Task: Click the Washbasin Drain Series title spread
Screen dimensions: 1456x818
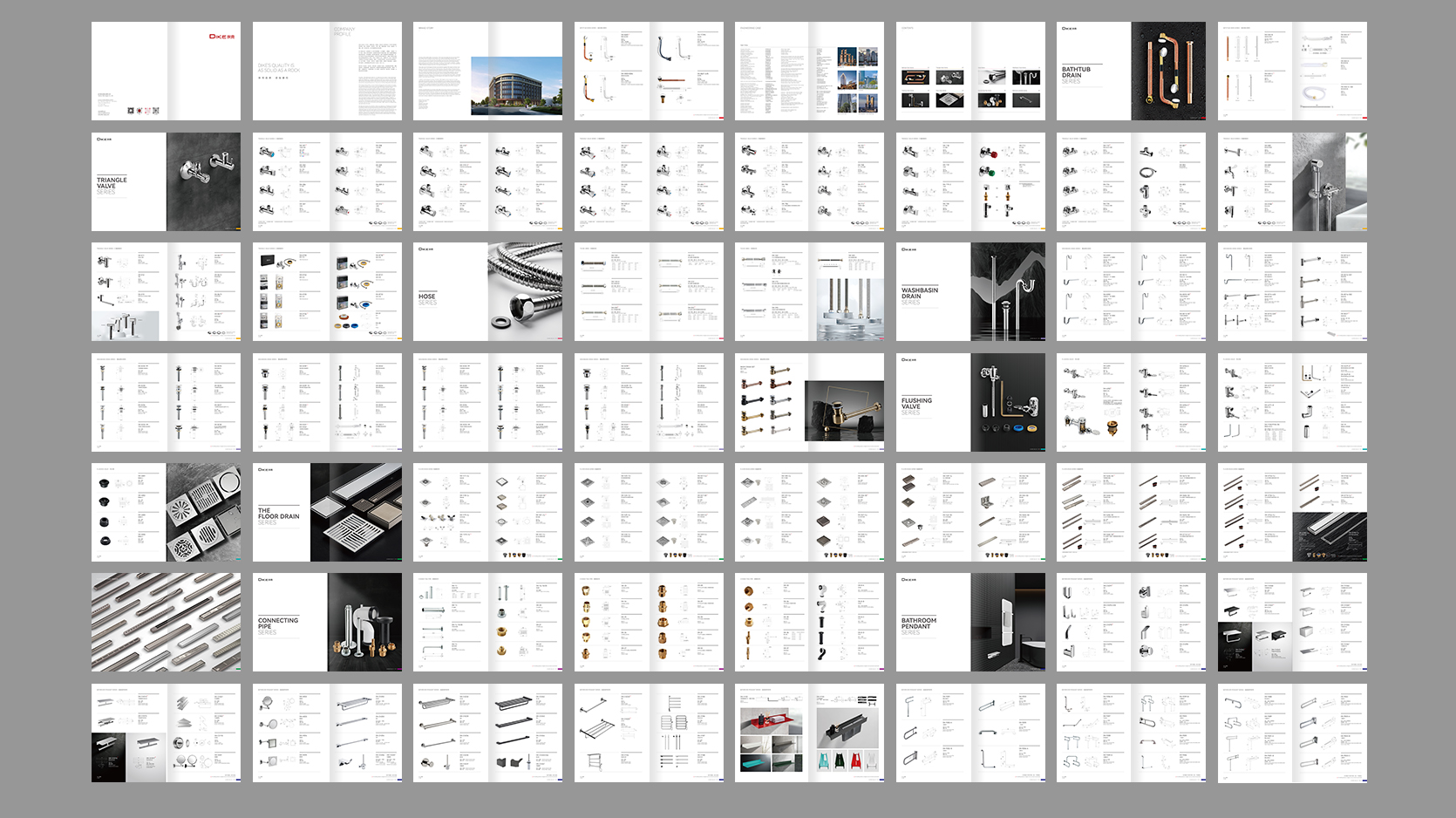Action: 970,291
